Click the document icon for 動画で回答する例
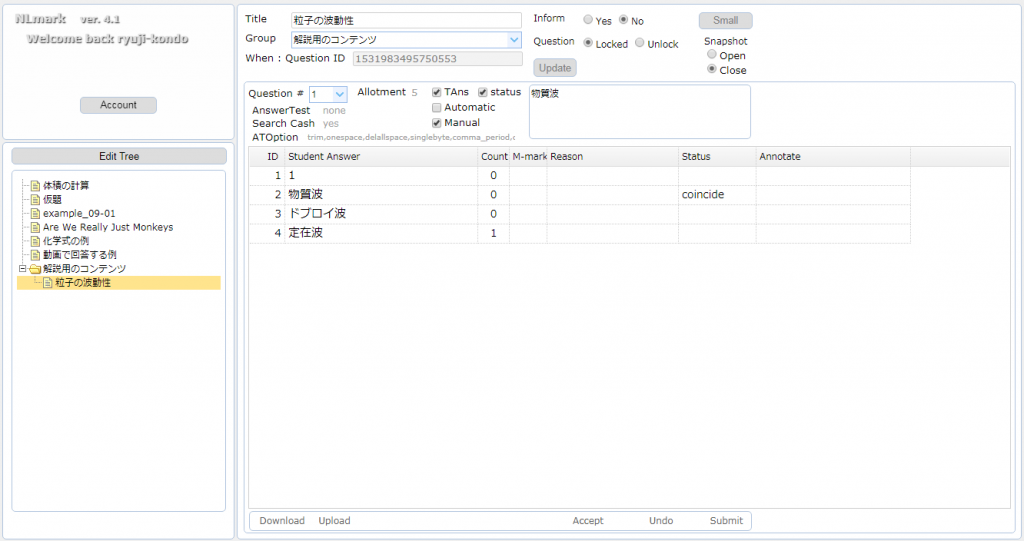Screen dimensions: 1024x541 [x=35, y=255]
